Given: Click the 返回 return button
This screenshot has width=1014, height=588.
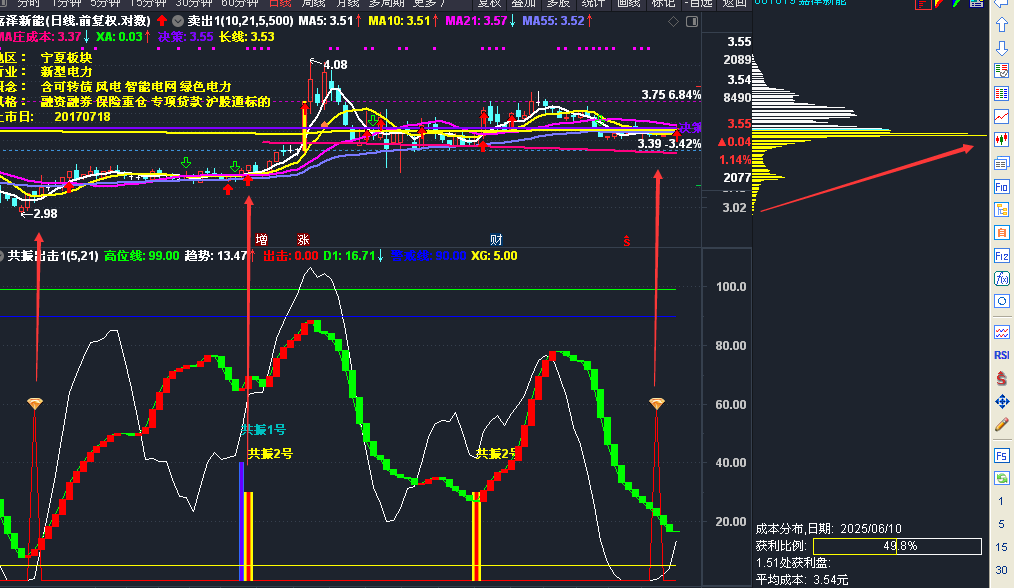Looking at the screenshot, I should point(734,3).
